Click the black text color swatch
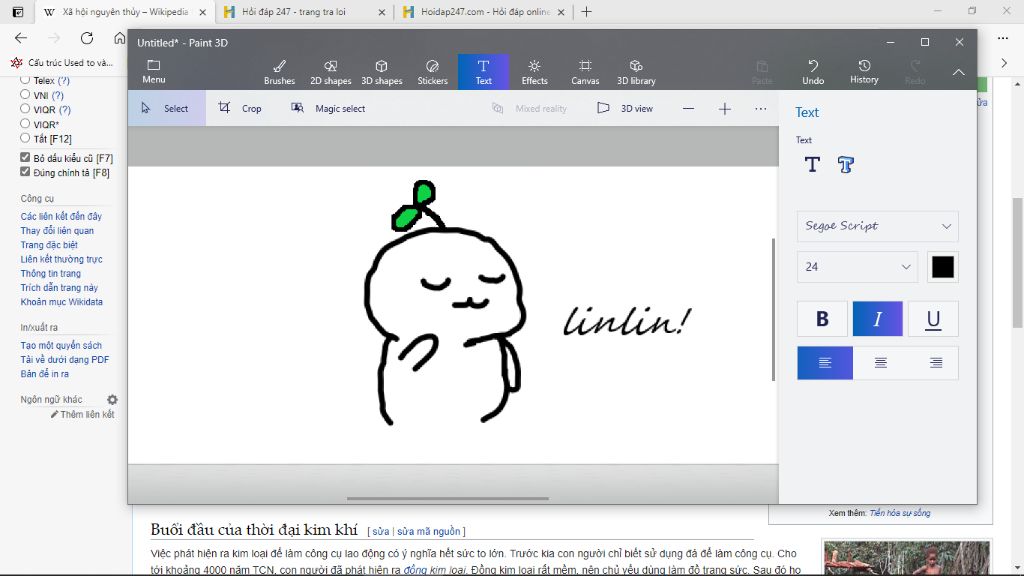This screenshot has height=576, width=1024. coord(942,266)
